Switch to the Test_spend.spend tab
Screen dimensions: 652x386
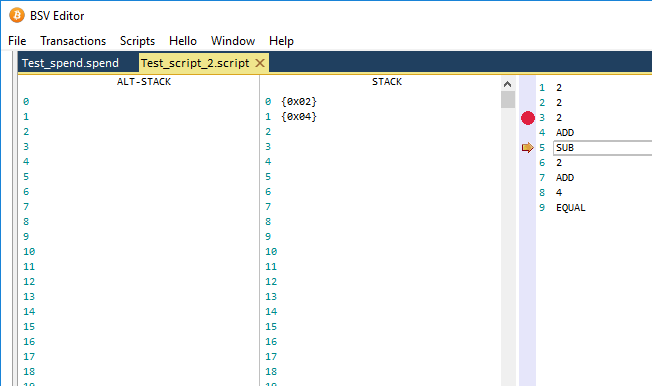click(x=70, y=63)
